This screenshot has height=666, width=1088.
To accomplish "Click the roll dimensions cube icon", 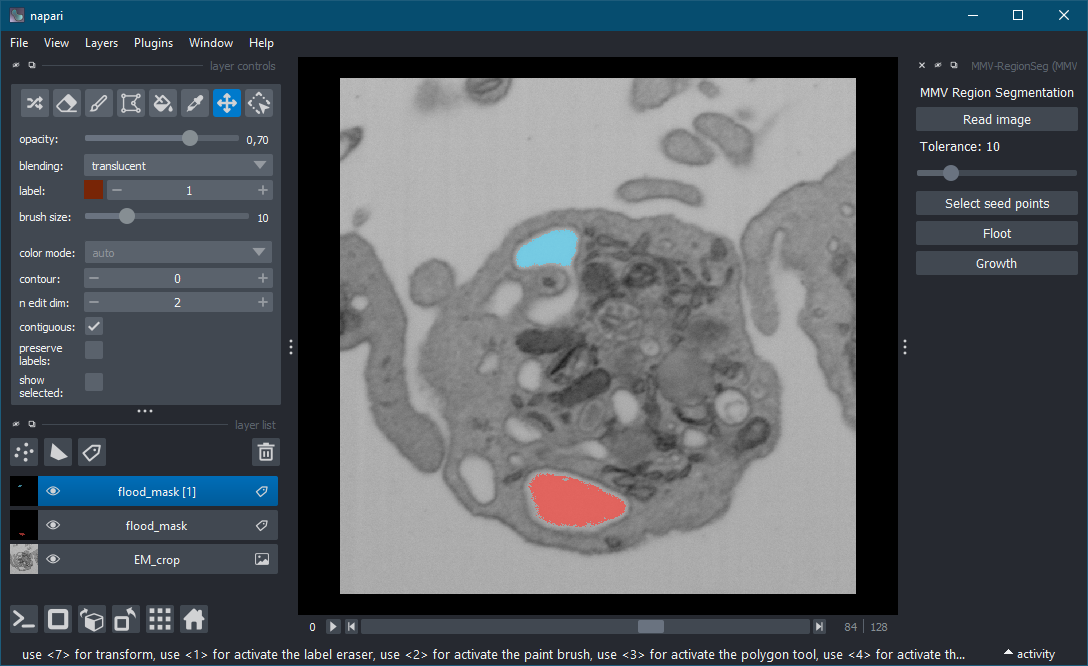I will point(92,619).
